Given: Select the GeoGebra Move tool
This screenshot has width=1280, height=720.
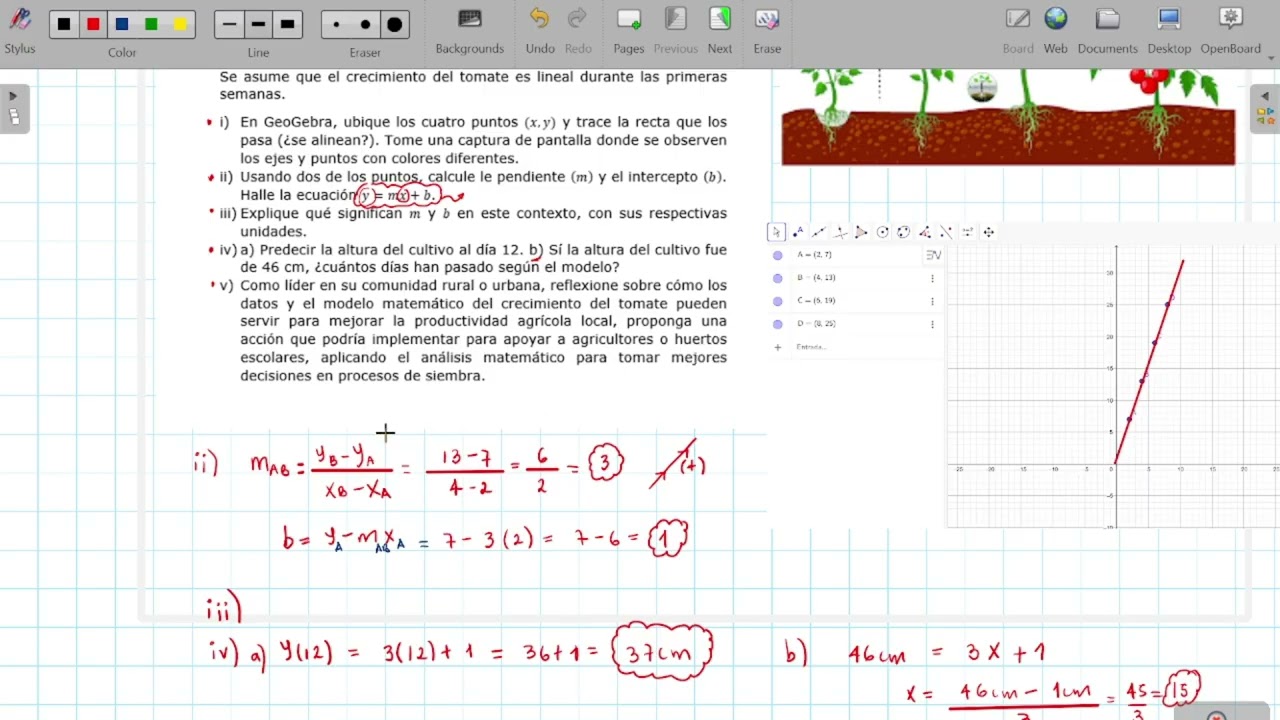Looking at the screenshot, I should pos(776,232).
